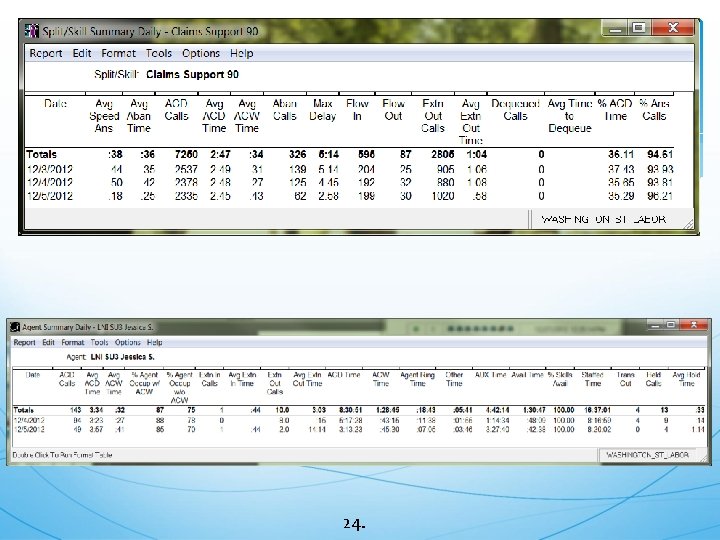Click the Aban Calls column header

coord(285,110)
